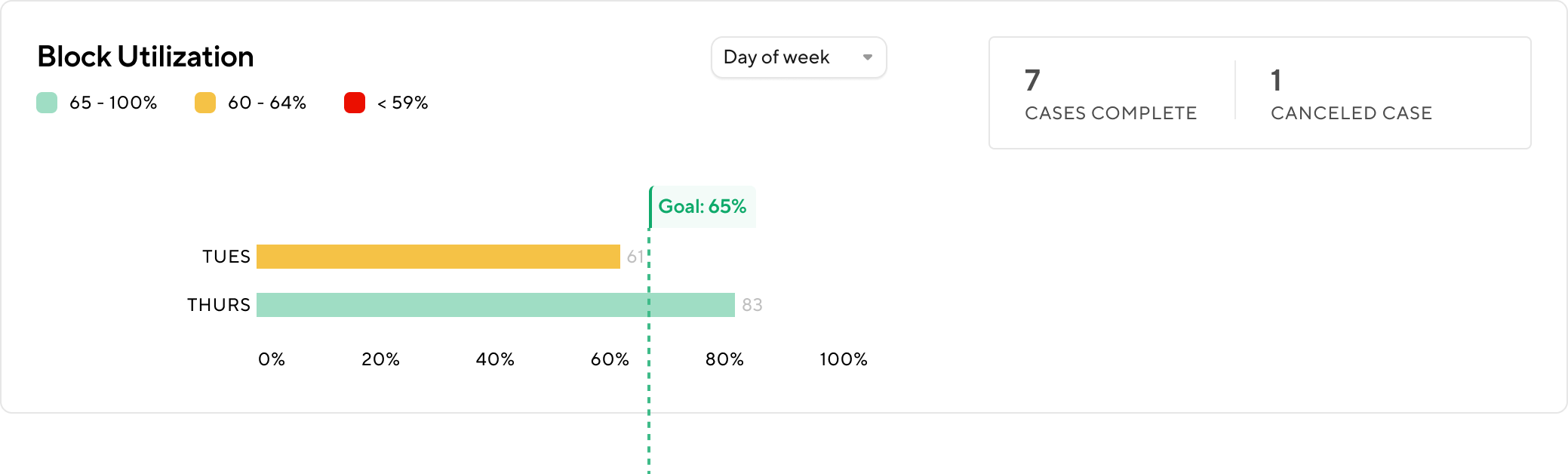Click the 7 Cases Complete stat
Viewport: 1568px width, 474px height.
[x=1110, y=94]
